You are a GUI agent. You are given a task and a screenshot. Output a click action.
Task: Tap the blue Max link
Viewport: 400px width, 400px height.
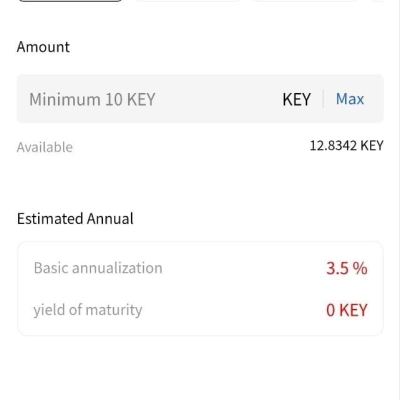(350, 99)
